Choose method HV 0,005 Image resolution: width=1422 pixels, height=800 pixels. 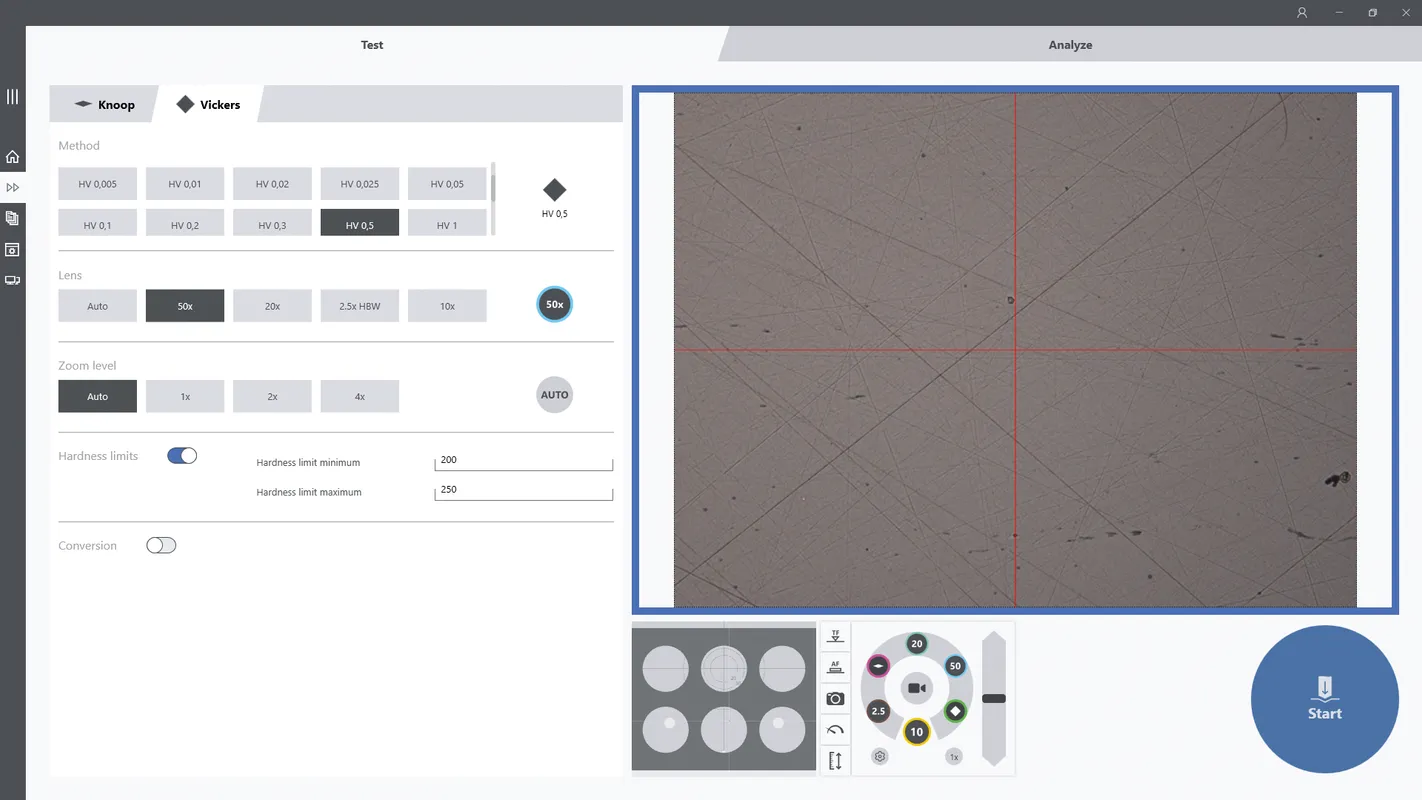coord(97,184)
